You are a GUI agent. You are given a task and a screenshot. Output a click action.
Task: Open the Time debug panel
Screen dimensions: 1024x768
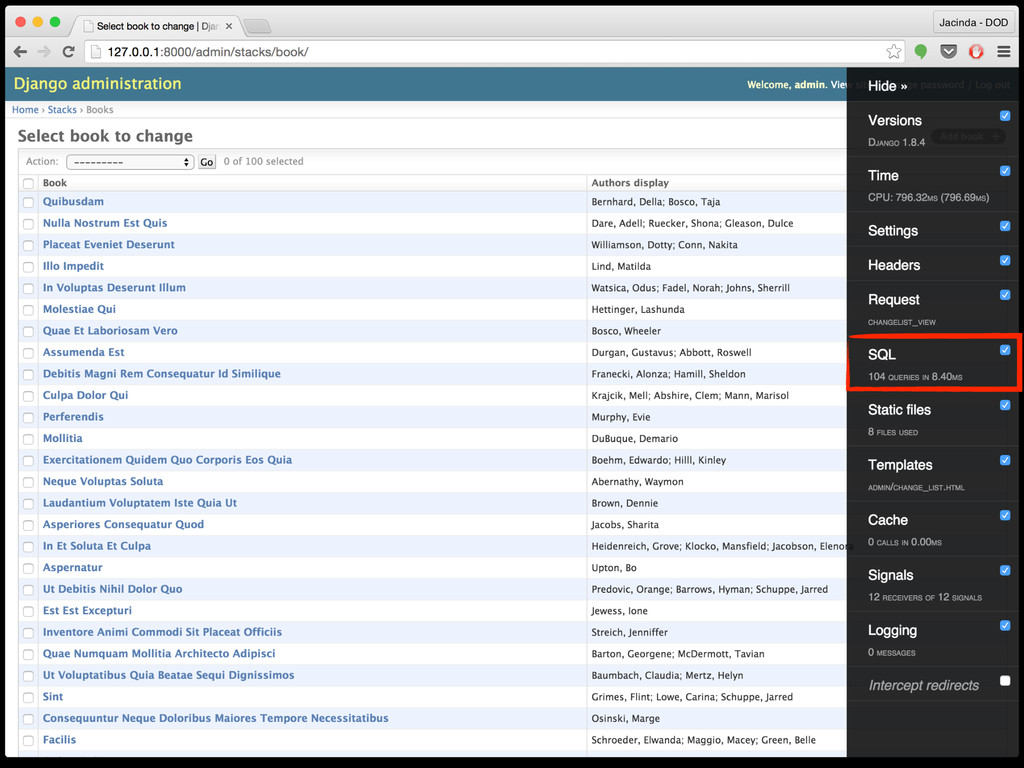point(883,176)
